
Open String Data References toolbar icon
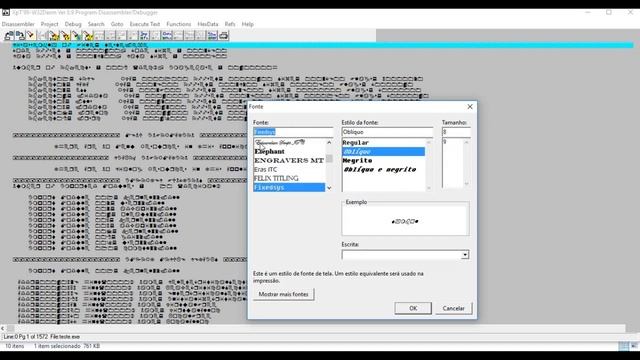[212, 36]
